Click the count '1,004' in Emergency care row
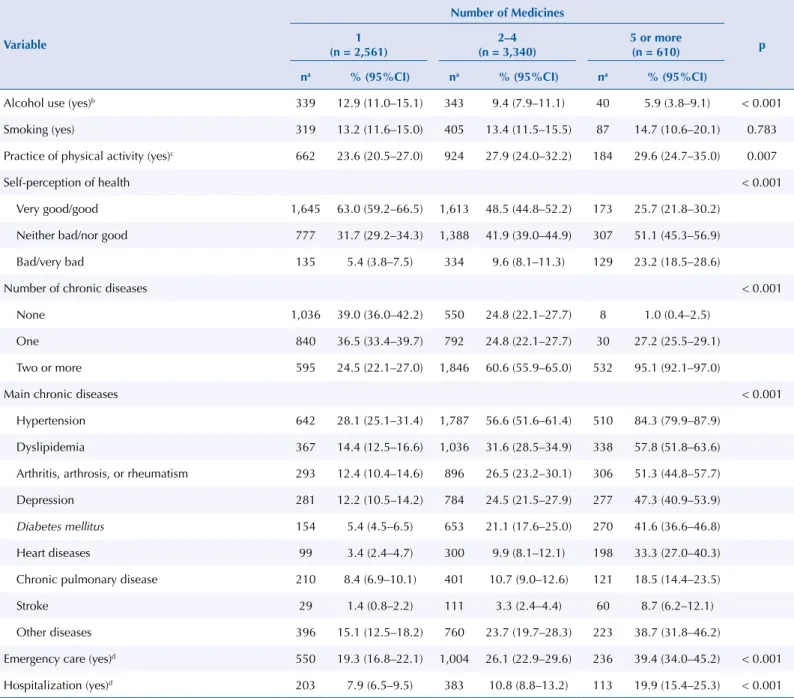Viewport: 794px width, 698px height. (x=454, y=659)
